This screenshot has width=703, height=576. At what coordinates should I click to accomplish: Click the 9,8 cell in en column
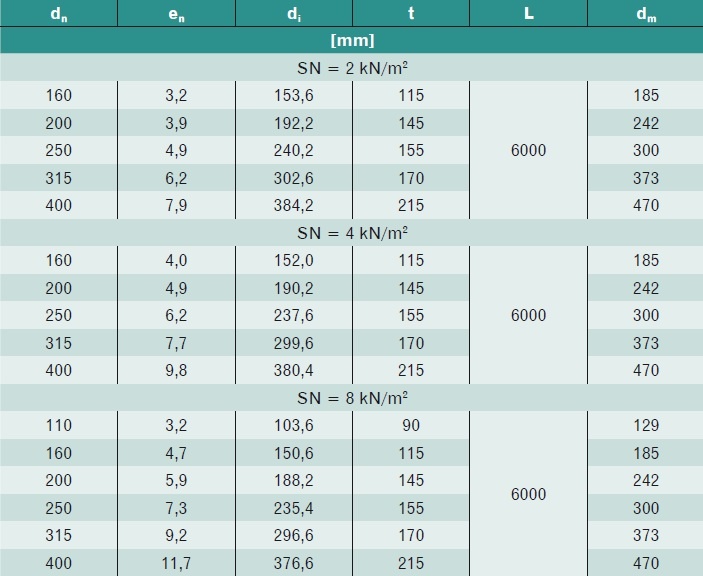176,370
